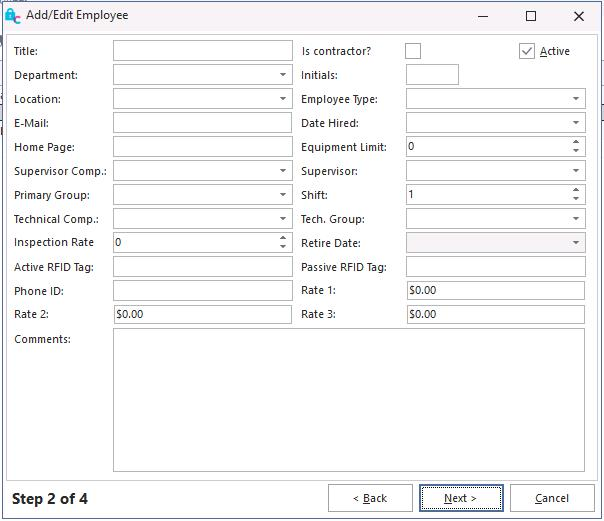This screenshot has width=604, height=521.
Task: Increase the Inspection Rate value
Action: click(283, 238)
